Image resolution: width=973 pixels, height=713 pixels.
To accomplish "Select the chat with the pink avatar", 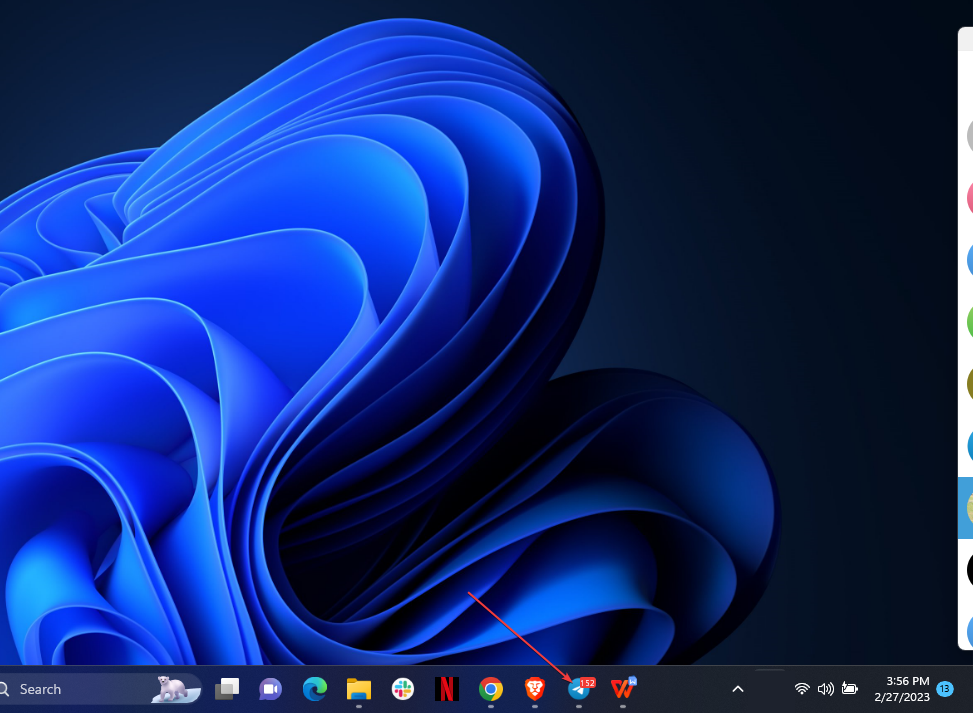I will pyautogui.click(x=968, y=197).
